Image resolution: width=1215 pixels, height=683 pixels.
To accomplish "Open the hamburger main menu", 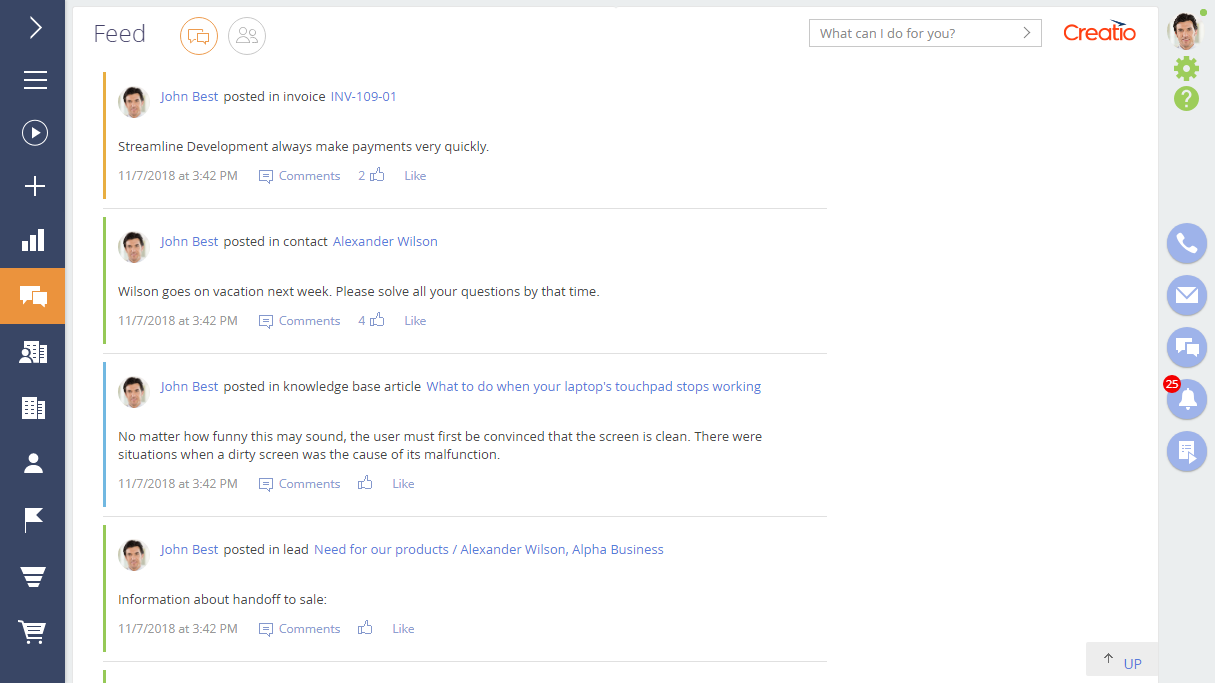I will [35, 80].
